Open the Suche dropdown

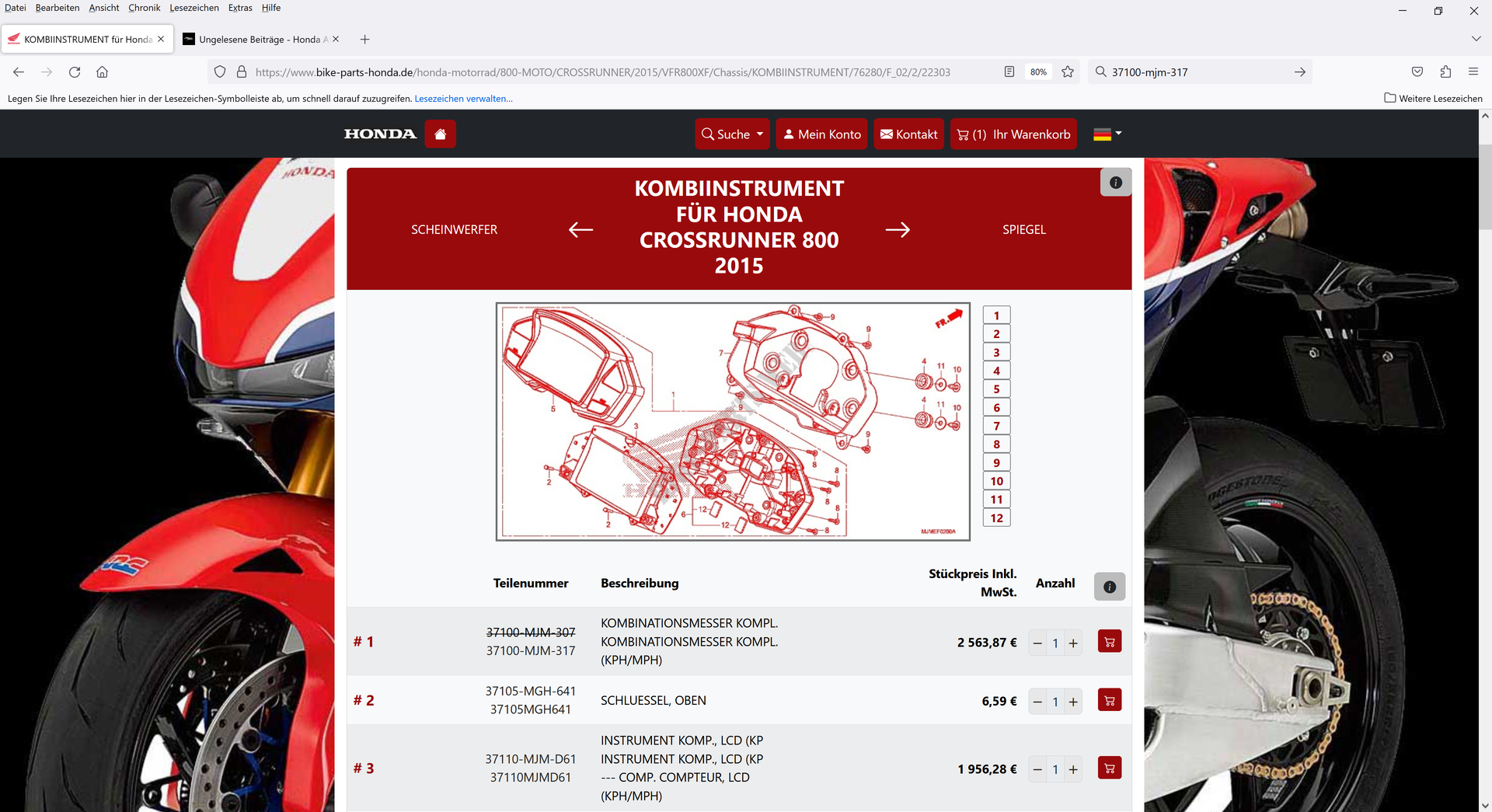click(732, 134)
